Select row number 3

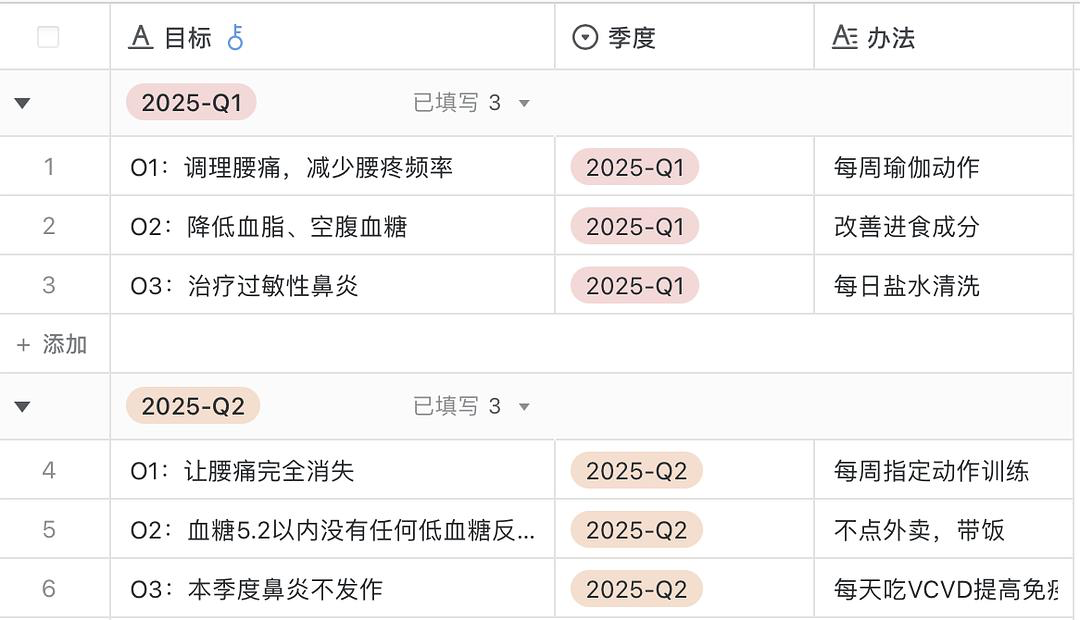tap(49, 285)
